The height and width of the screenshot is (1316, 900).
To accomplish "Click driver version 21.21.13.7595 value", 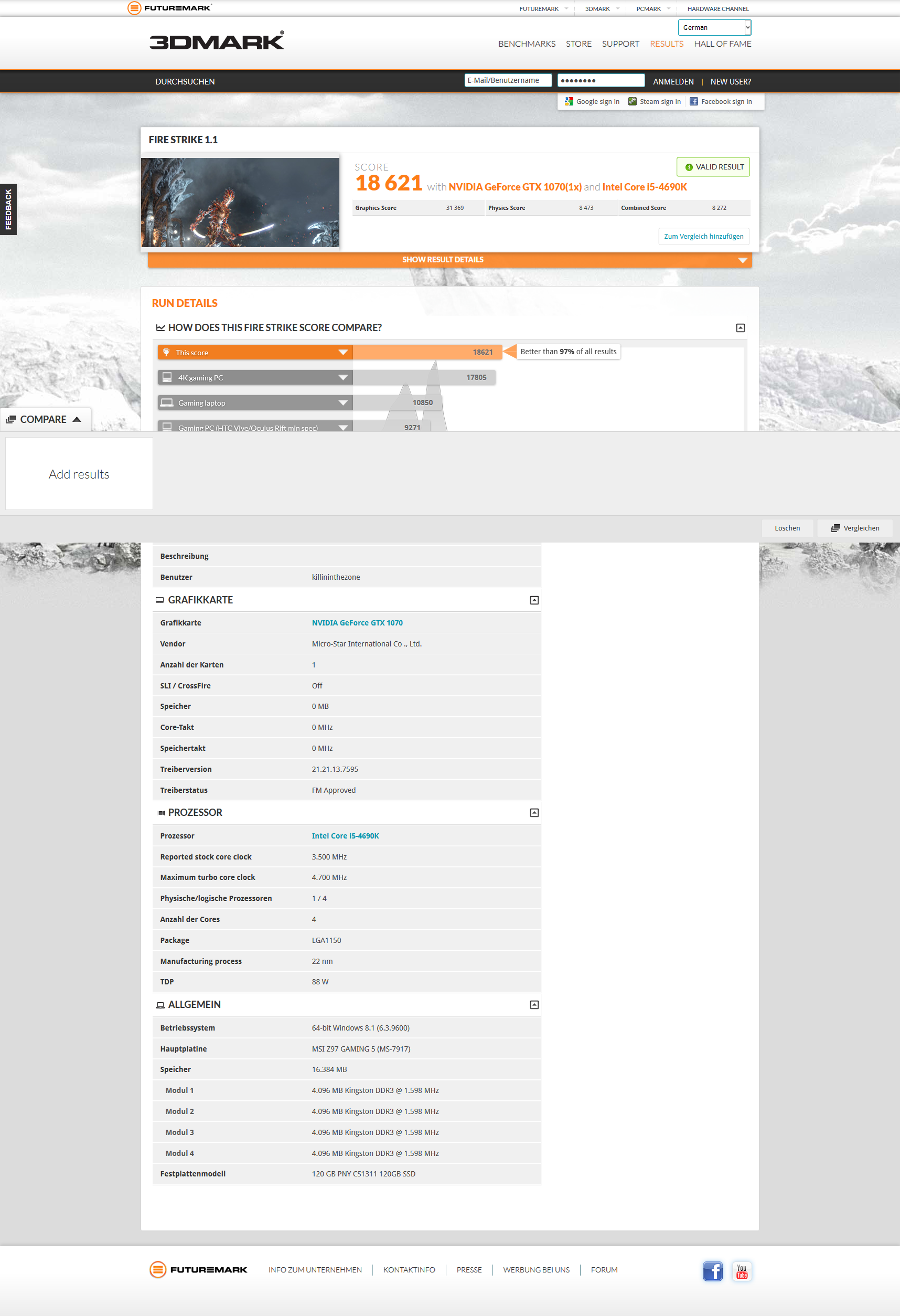I will click(335, 769).
